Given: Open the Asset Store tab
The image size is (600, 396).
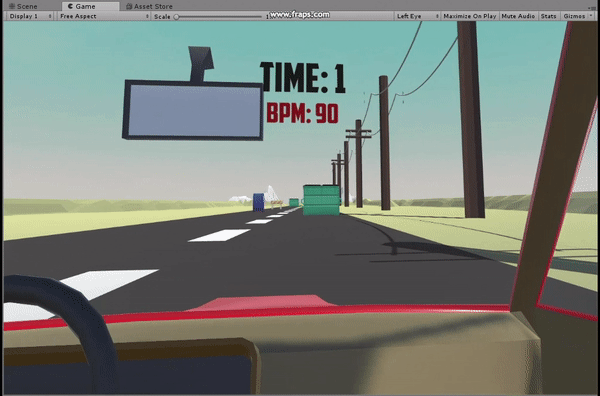Looking at the screenshot, I should coord(149,6).
